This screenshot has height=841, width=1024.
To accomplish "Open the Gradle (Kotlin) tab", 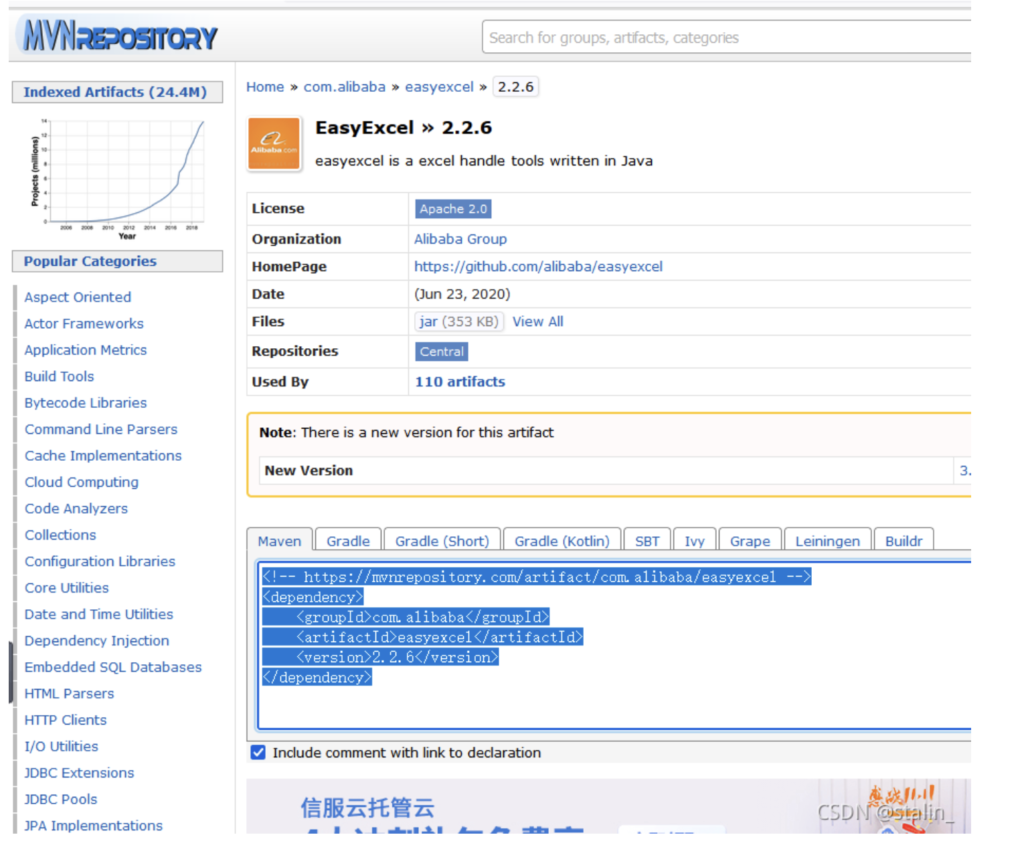I will click(x=562, y=541).
